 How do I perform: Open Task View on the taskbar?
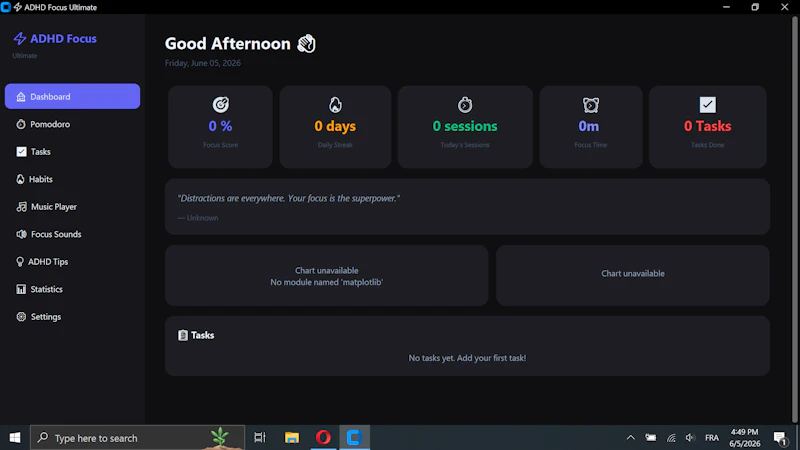[x=260, y=438]
